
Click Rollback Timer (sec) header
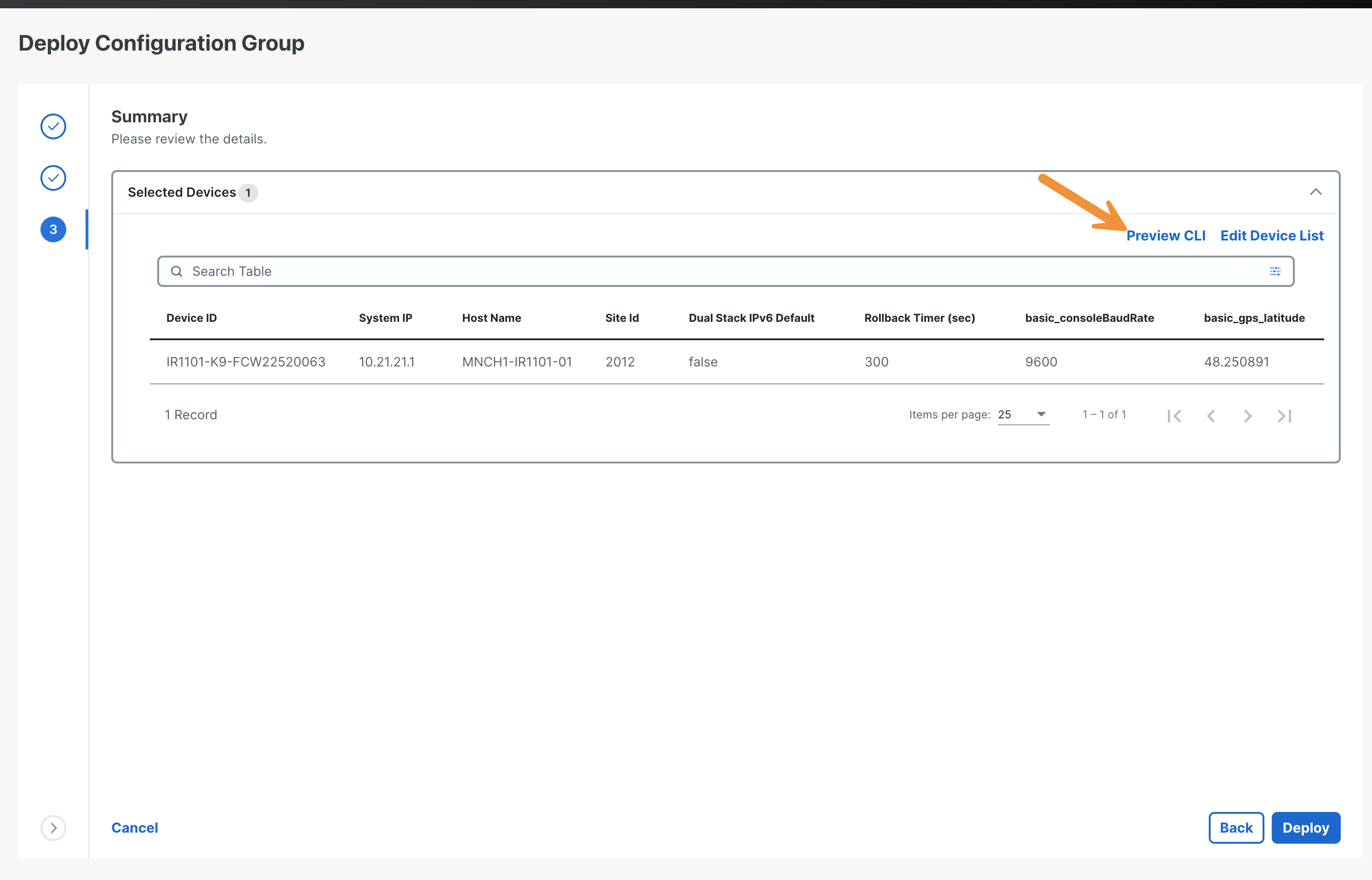920,318
